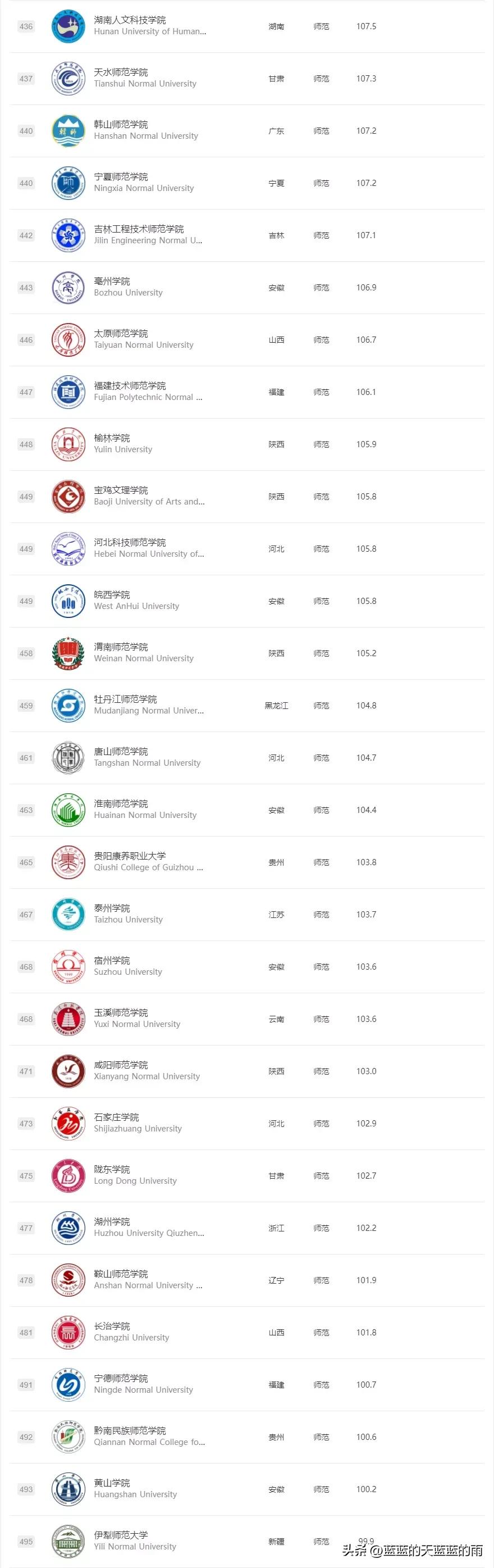Click rank badge 436
The image size is (494, 1568).
coord(26,26)
